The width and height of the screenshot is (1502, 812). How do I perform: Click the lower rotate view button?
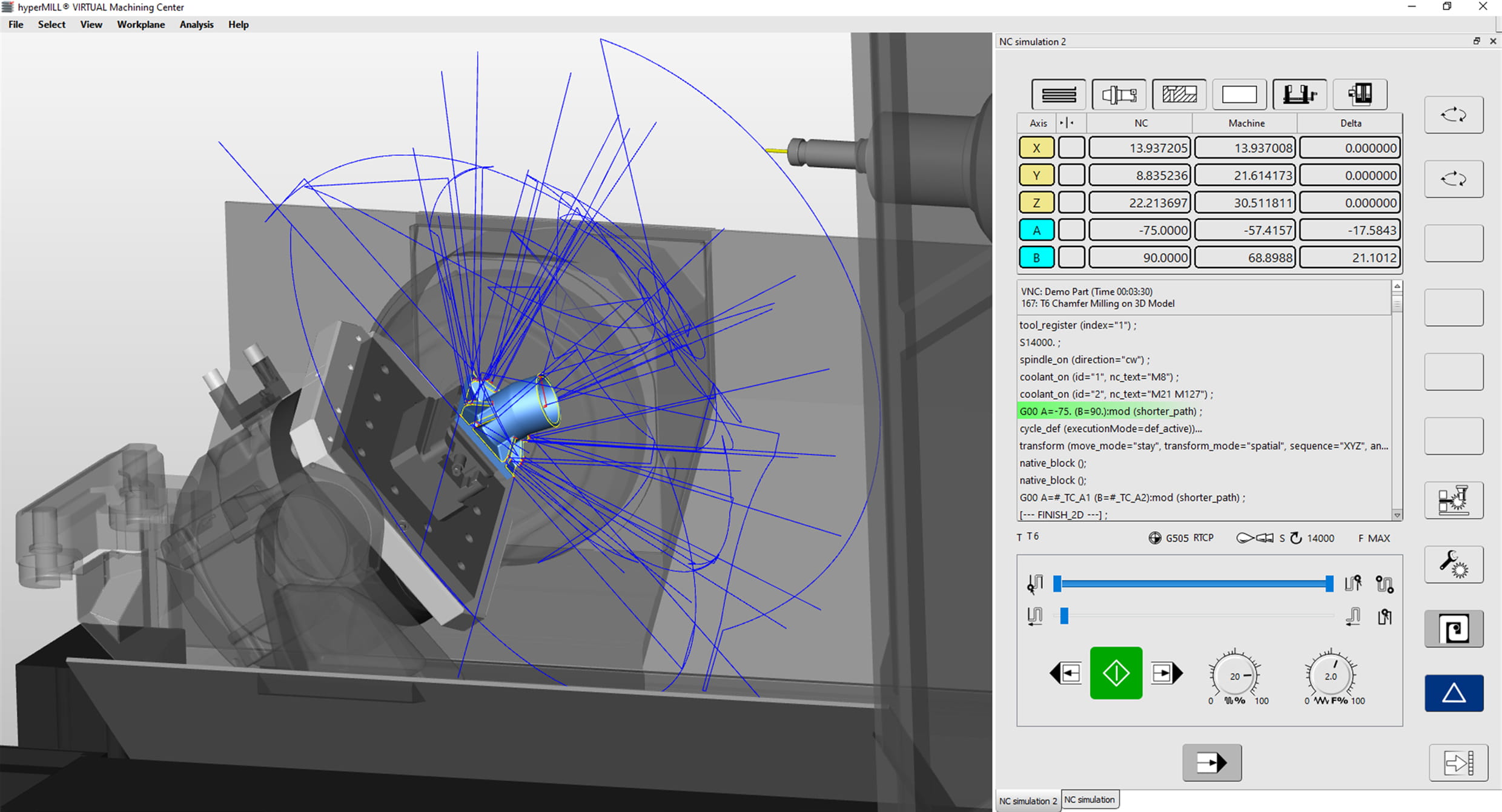(x=1454, y=179)
